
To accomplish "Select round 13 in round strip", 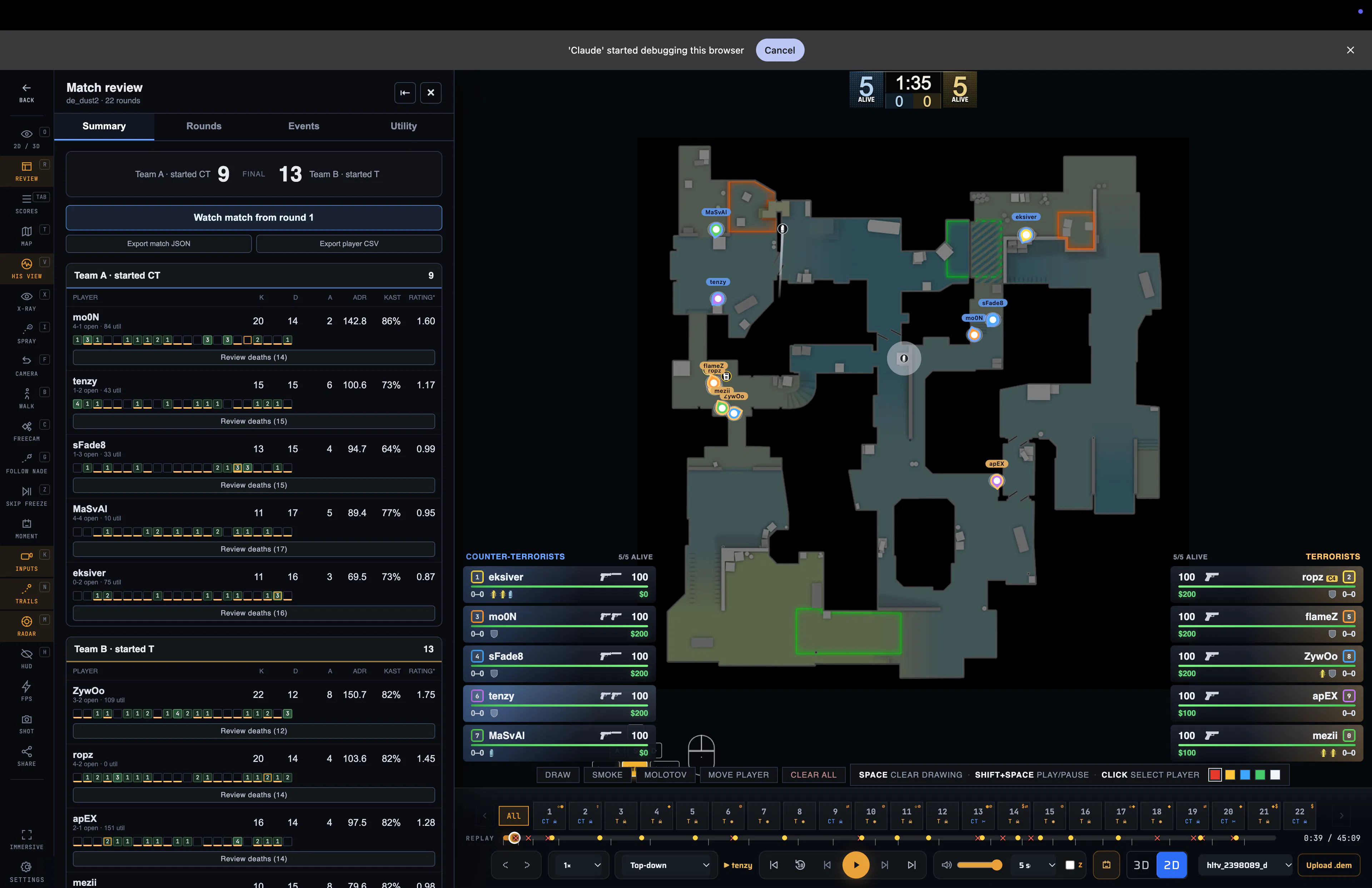I will pos(979,815).
